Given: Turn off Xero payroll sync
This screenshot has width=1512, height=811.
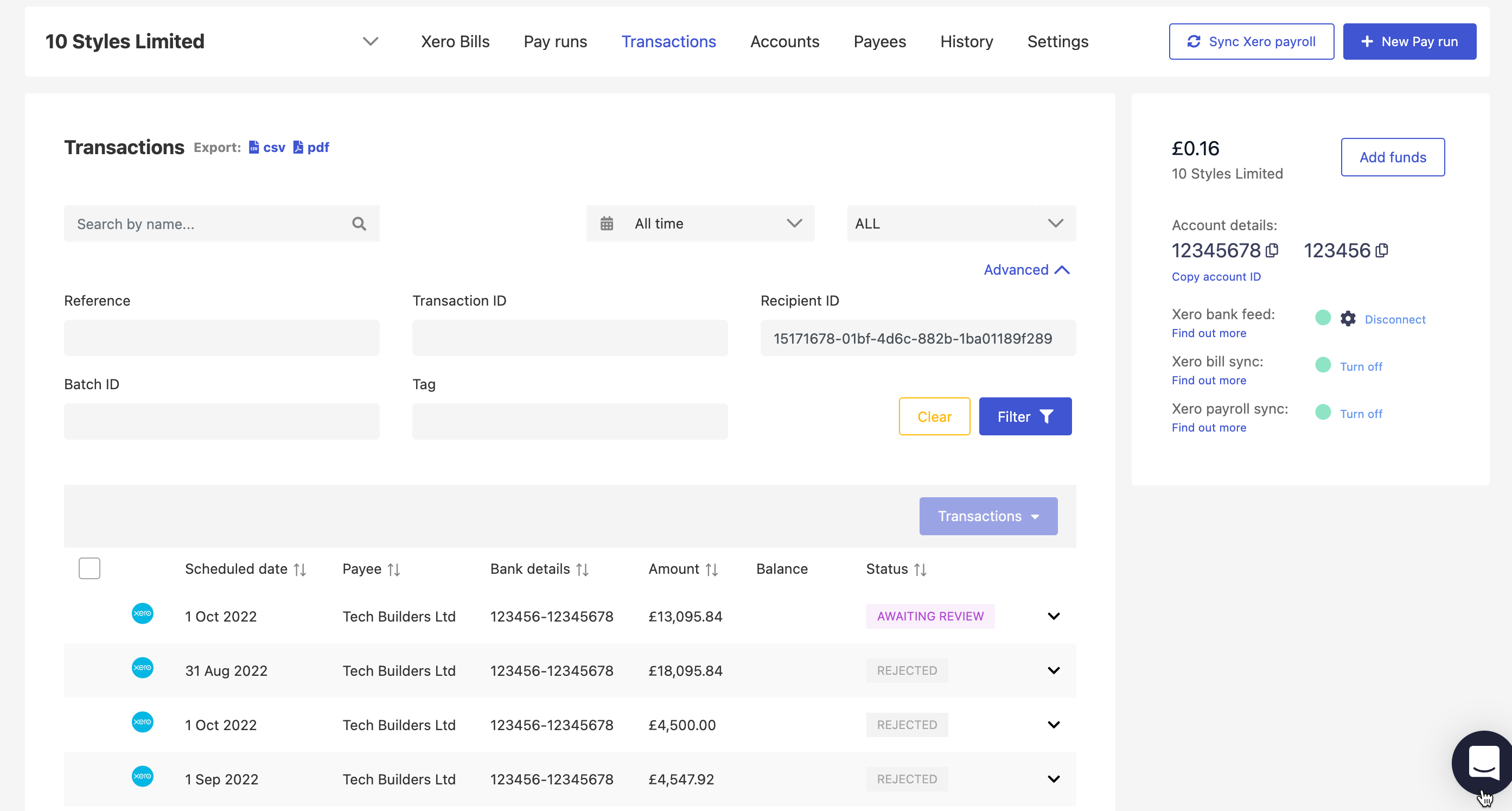Looking at the screenshot, I should coord(1360,414).
